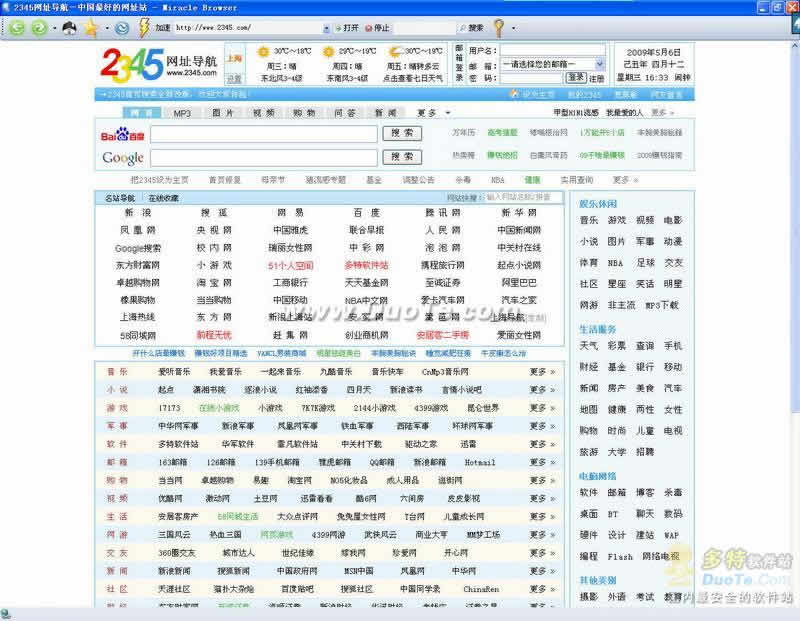This screenshot has width=800, height=621.
Task: Expand 更多 in the 小说 row
Action: pyautogui.click(x=542, y=390)
